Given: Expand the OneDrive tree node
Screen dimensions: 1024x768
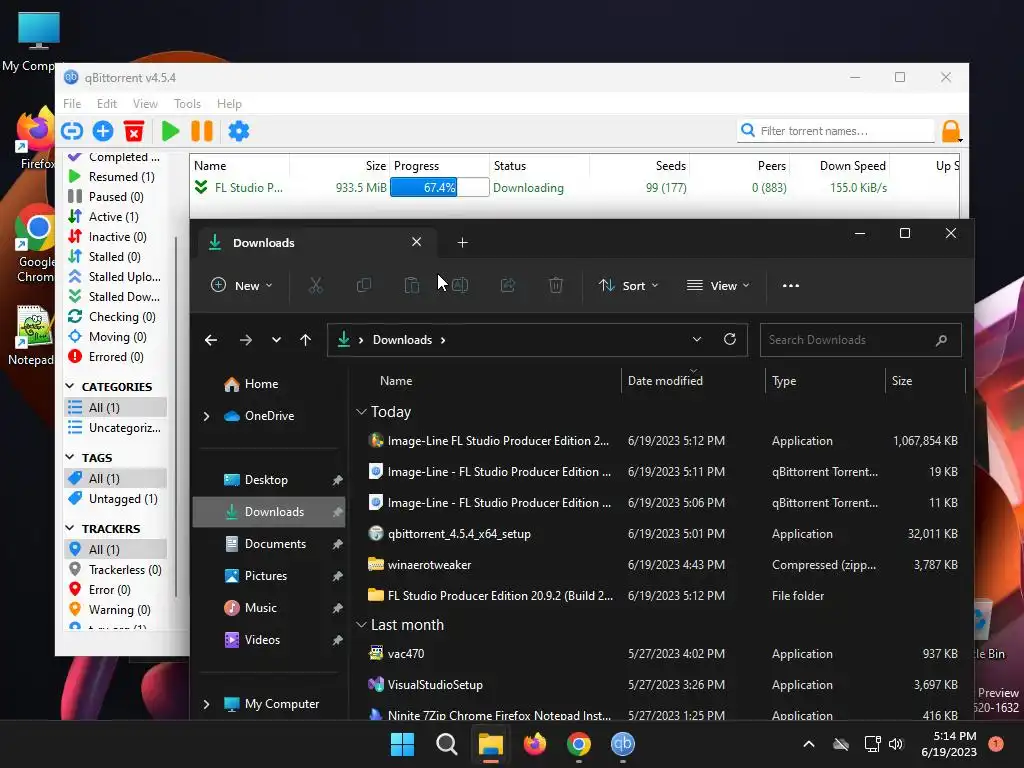Looking at the screenshot, I should click(206, 416).
